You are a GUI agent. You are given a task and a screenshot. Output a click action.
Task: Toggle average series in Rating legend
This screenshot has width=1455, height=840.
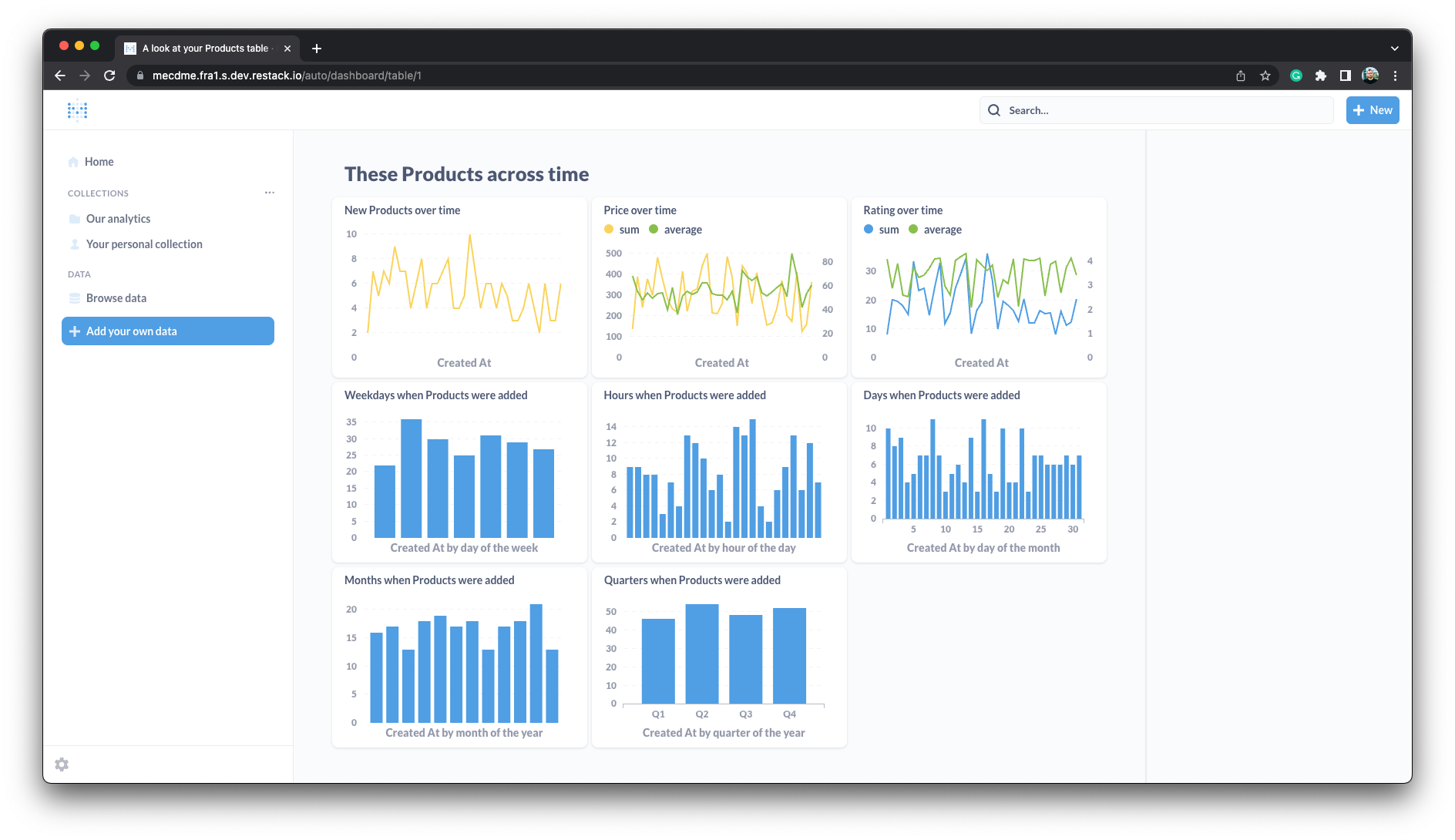click(x=935, y=230)
